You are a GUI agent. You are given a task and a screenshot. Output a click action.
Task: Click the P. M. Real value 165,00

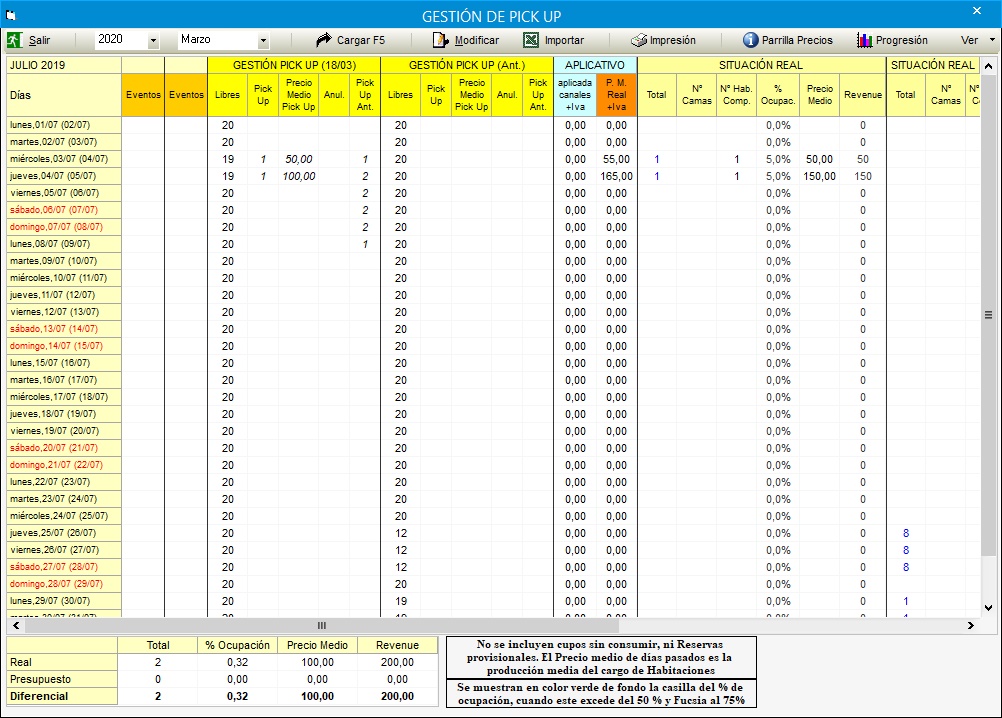[617, 176]
